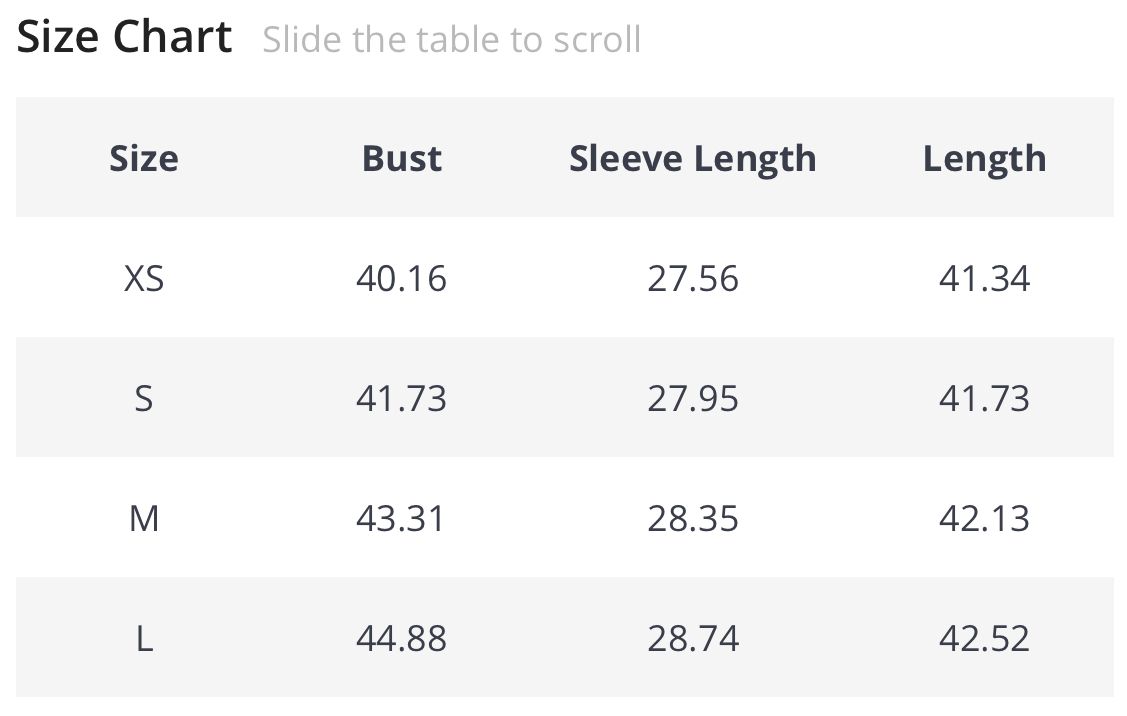Select the Bust column header
Viewport: 1127px width, 716px height.
pos(401,158)
